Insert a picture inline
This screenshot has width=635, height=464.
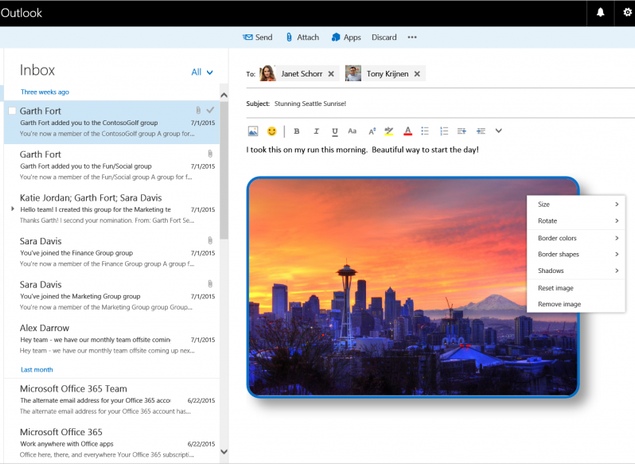coord(253,131)
